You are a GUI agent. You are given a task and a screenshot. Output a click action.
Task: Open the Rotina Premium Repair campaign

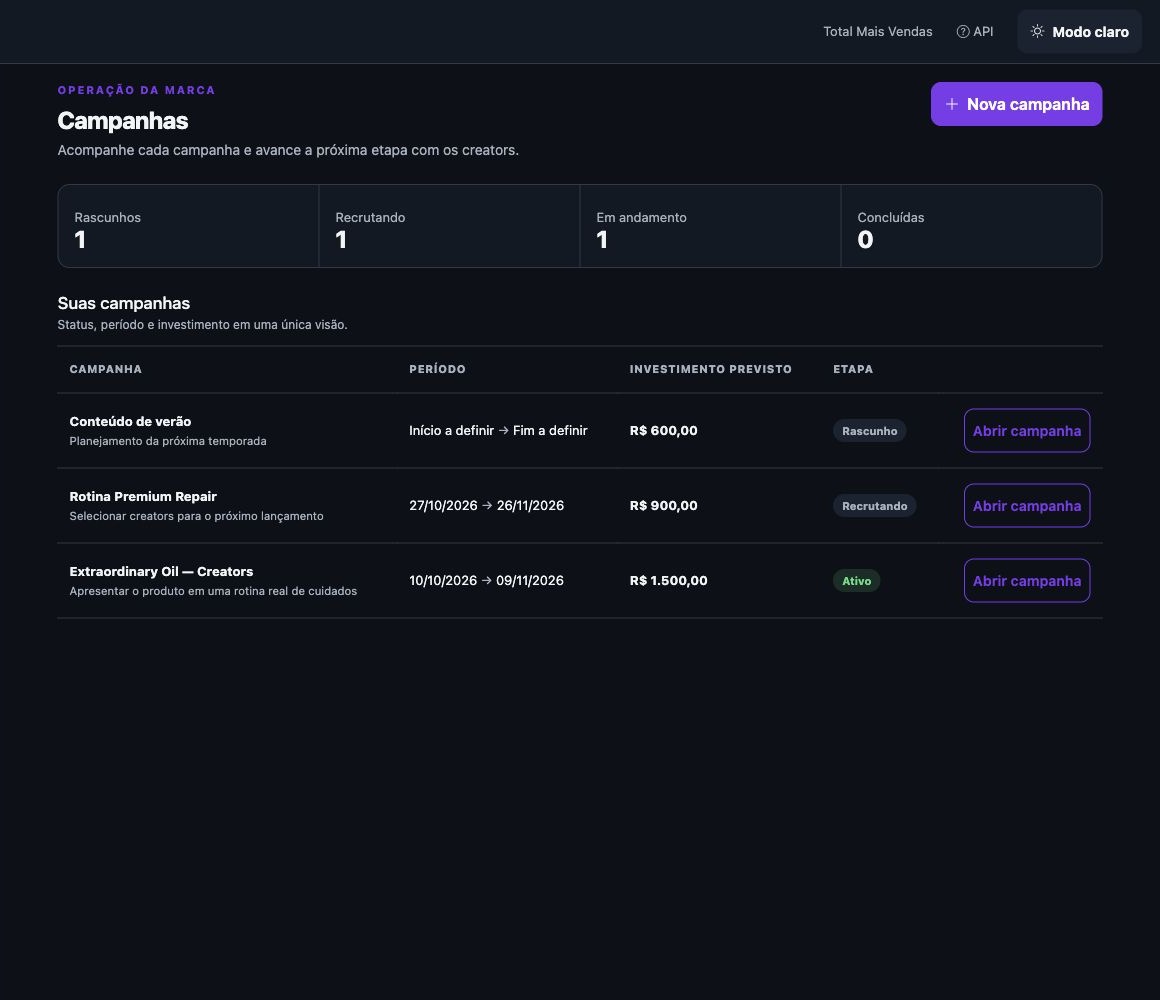(x=1027, y=506)
